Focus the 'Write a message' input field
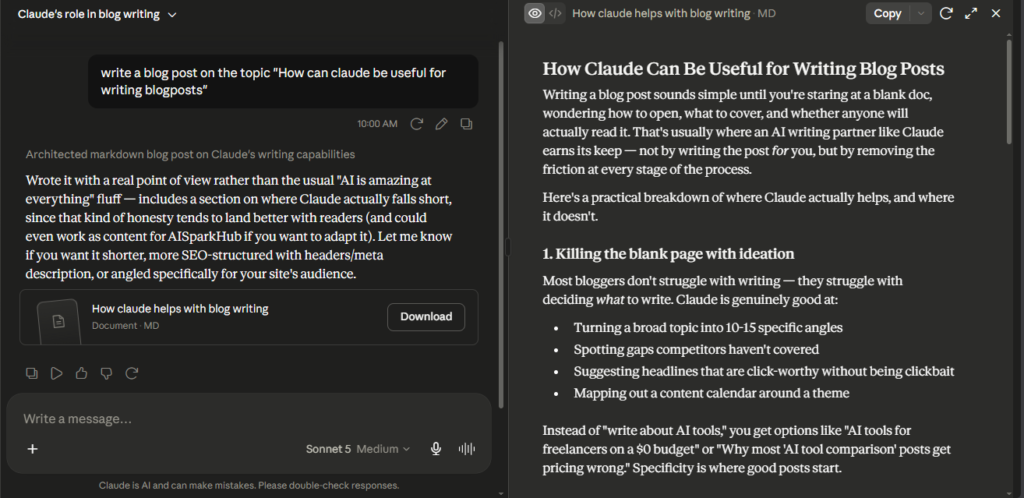Viewport: 1024px width, 498px height. (x=248, y=418)
